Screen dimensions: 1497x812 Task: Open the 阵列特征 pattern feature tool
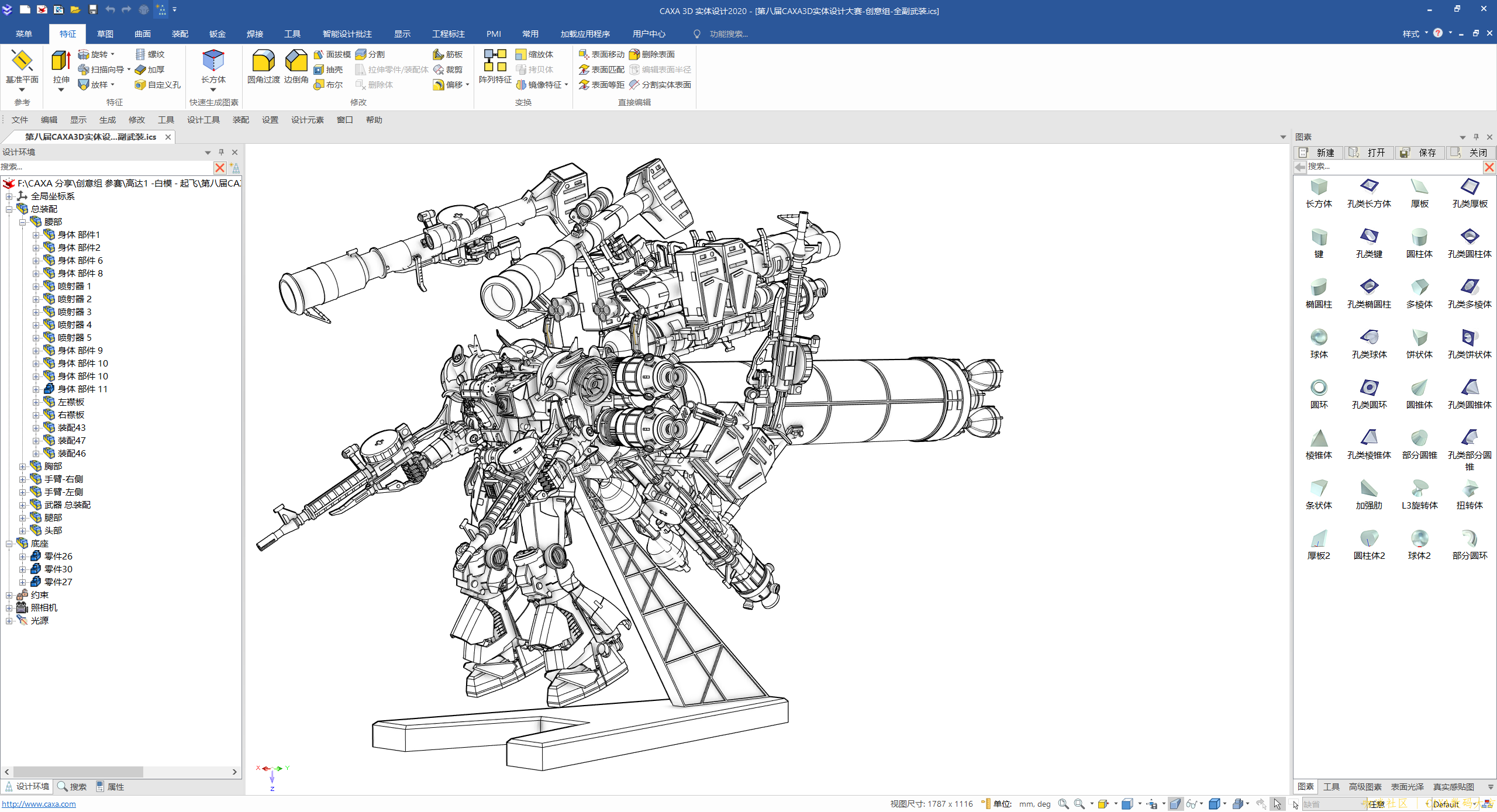495,67
